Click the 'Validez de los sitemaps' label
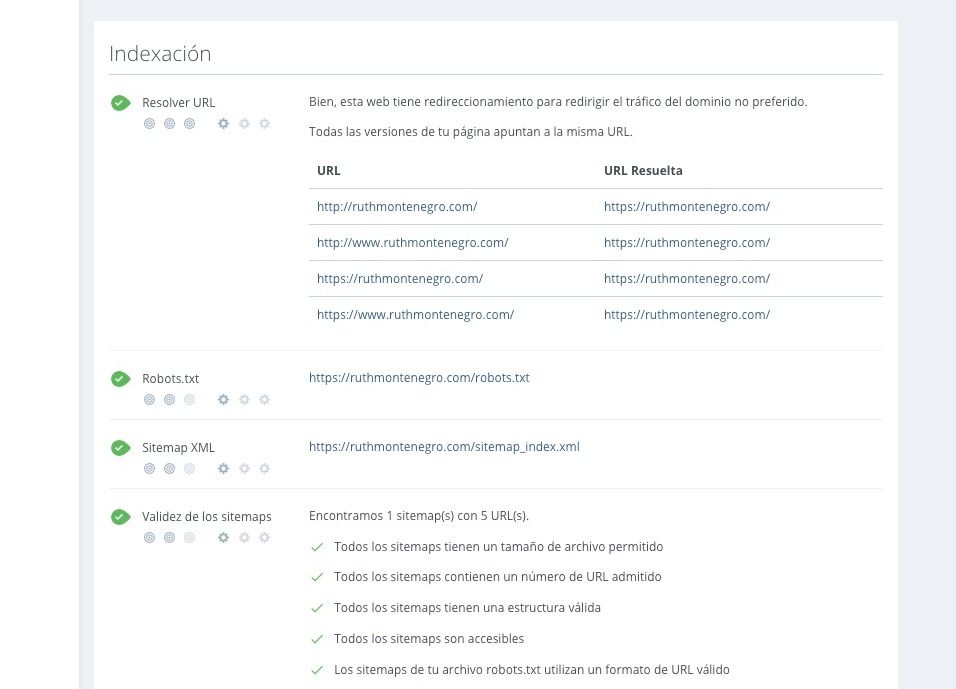 207,516
